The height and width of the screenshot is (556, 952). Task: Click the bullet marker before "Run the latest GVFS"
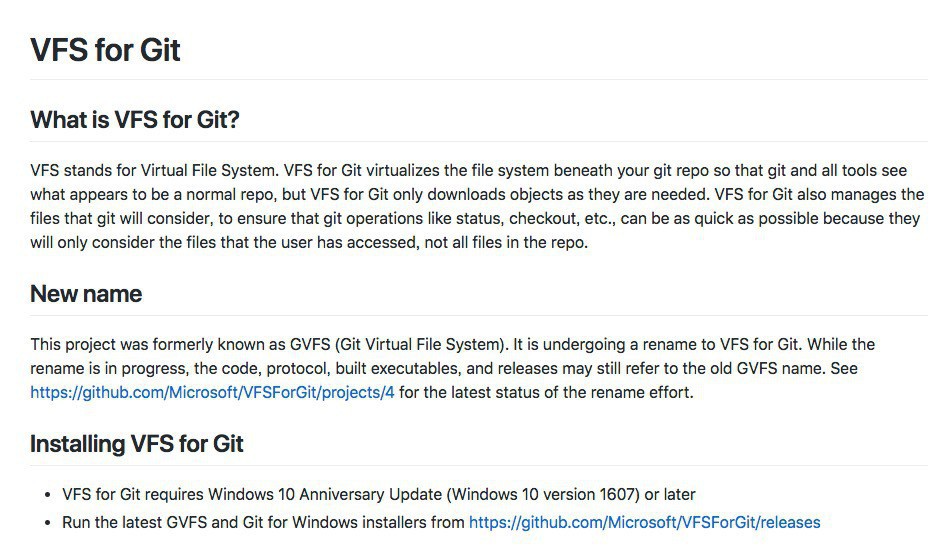(49, 523)
